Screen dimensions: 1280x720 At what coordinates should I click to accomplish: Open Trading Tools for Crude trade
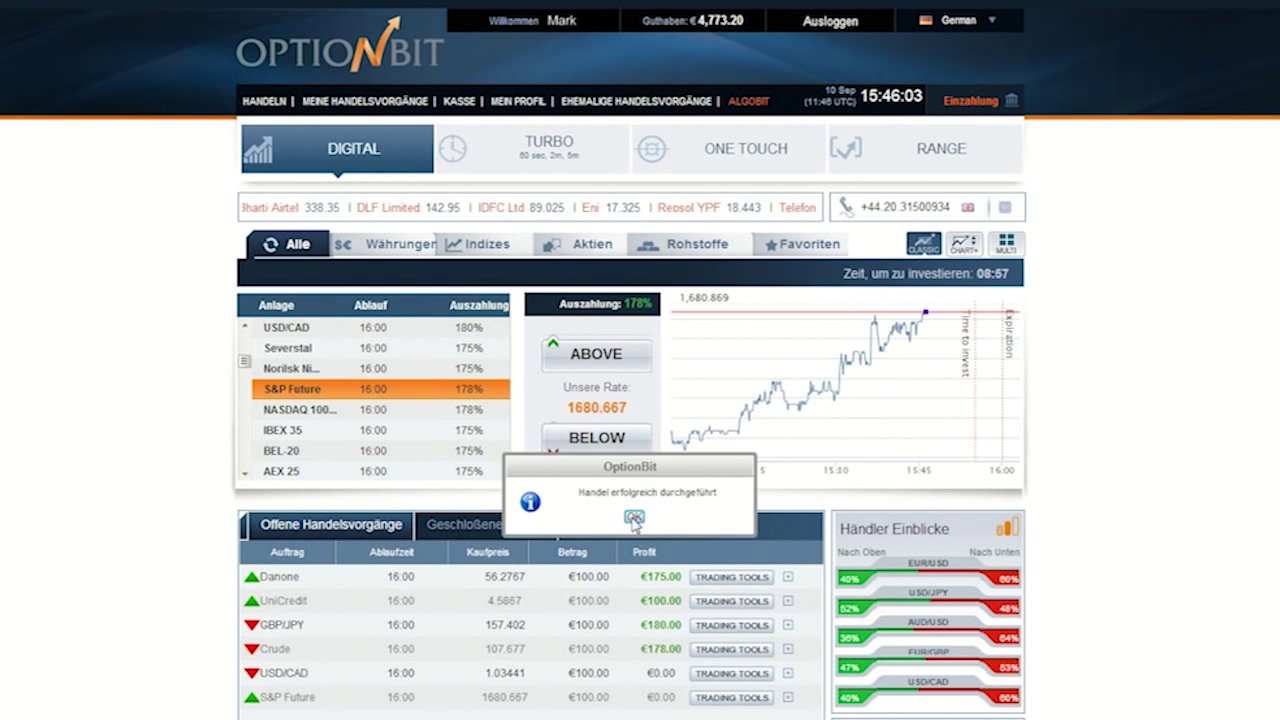[732, 649]
